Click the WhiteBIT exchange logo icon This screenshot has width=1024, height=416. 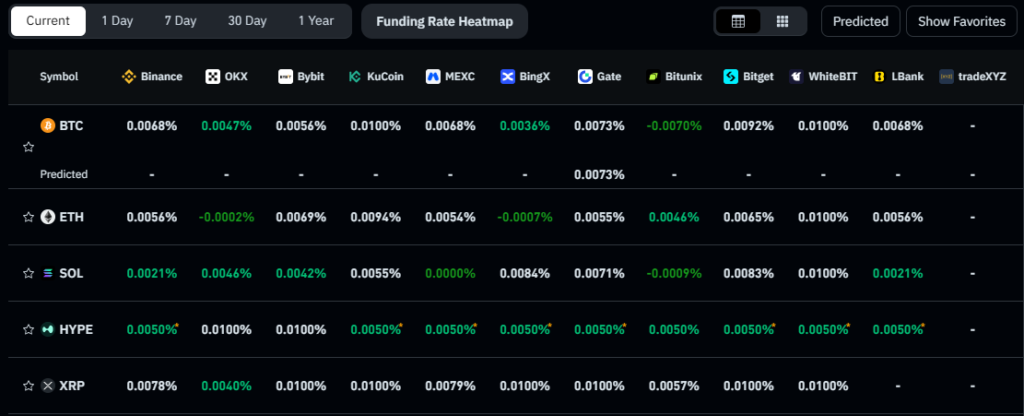(796, 76)
